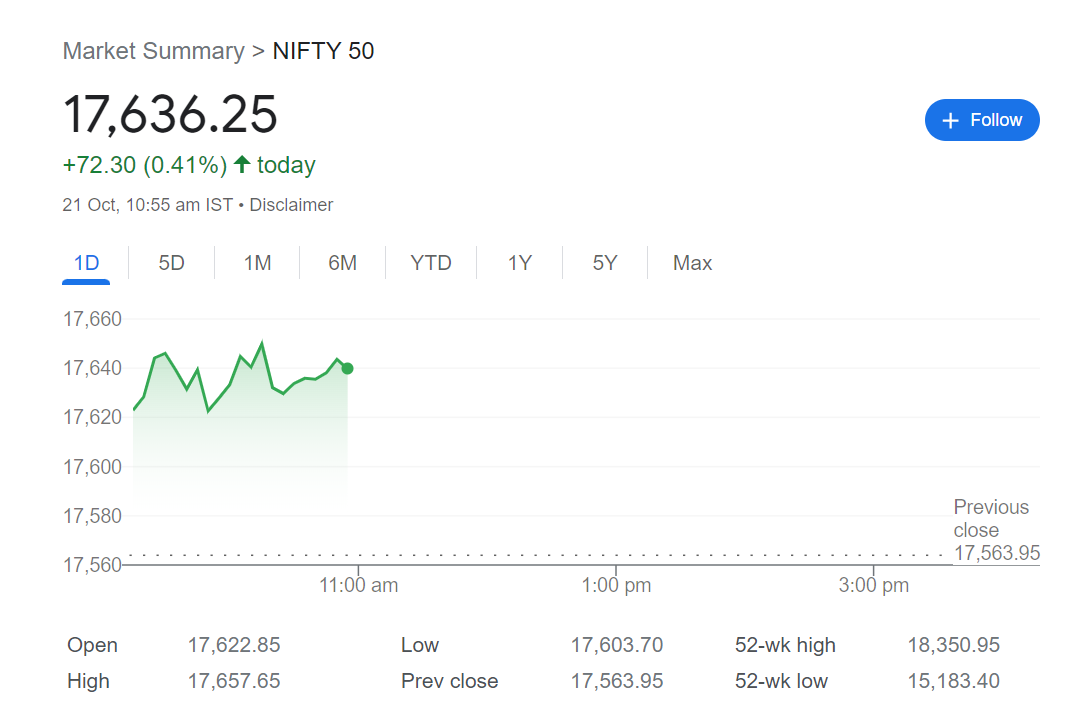Screen dimensions: 1065x706
Task: Switch to the 5Y chart
Action: click(x=604, y=262)
